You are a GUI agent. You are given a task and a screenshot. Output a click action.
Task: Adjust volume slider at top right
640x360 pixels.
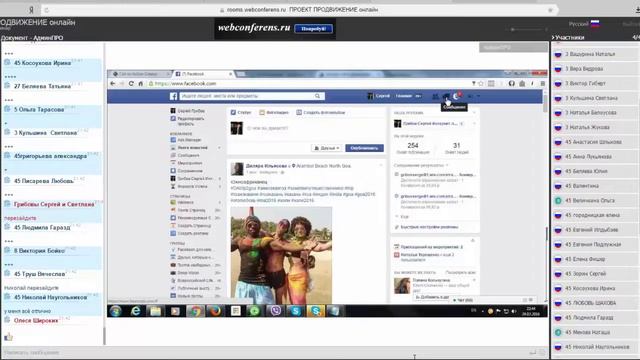pyautogui.click(x=529, y=29)
